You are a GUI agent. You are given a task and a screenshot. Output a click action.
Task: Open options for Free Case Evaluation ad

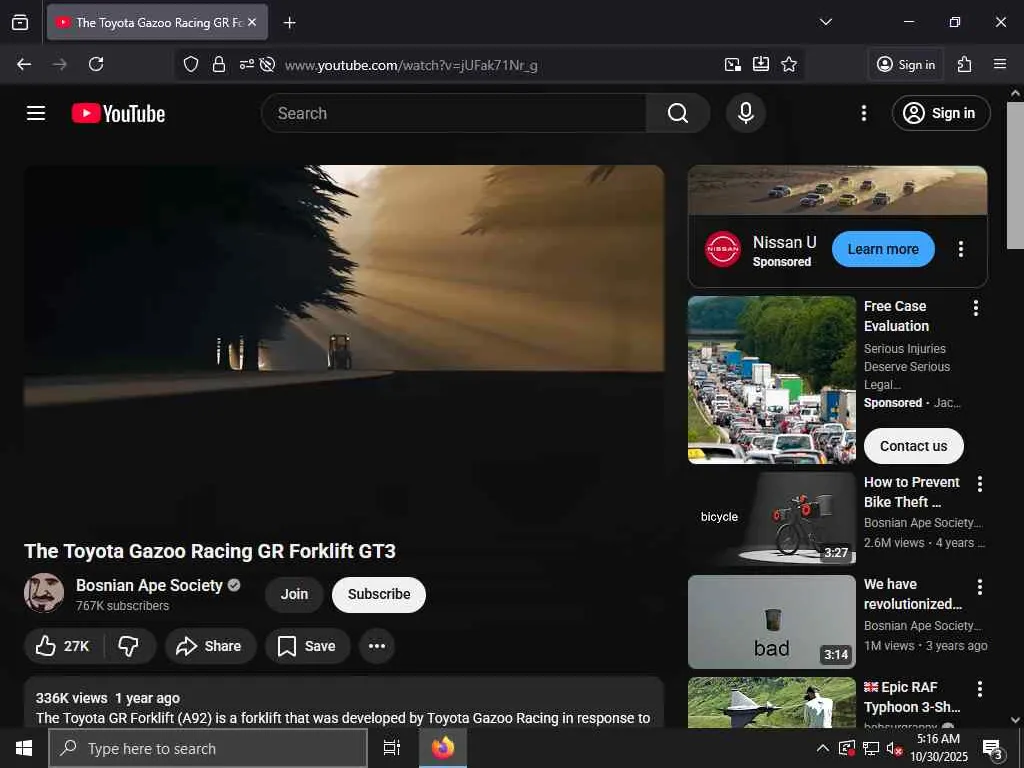coord(976,308)
